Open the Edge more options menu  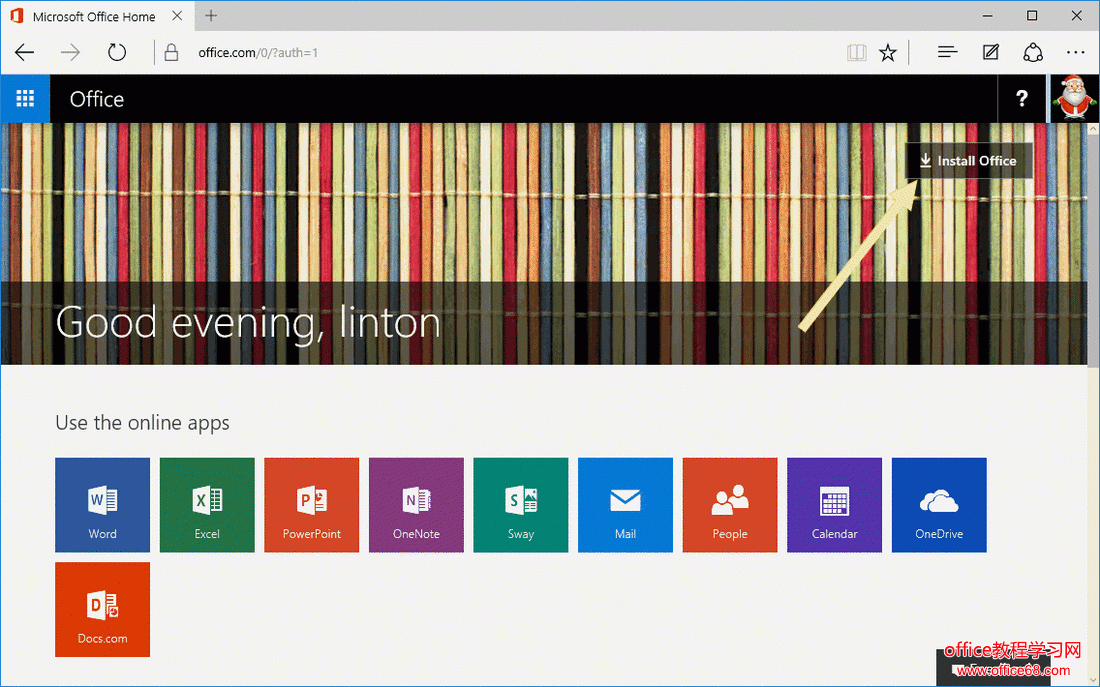pyautogui.click(x=1075, y=52)
